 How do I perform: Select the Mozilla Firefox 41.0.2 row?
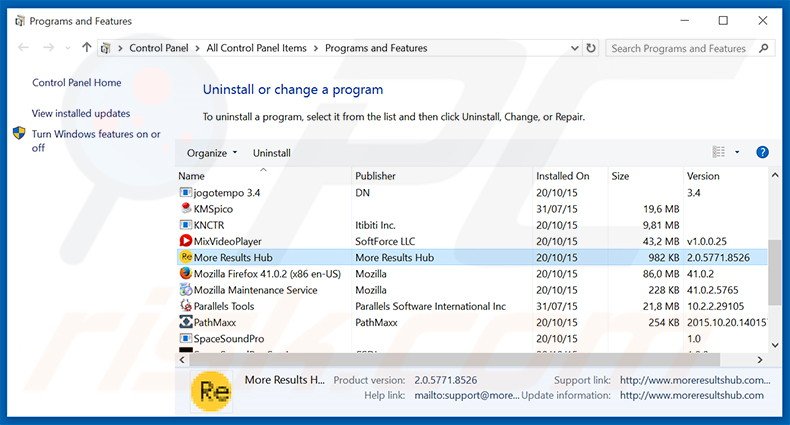click(472, 273)
